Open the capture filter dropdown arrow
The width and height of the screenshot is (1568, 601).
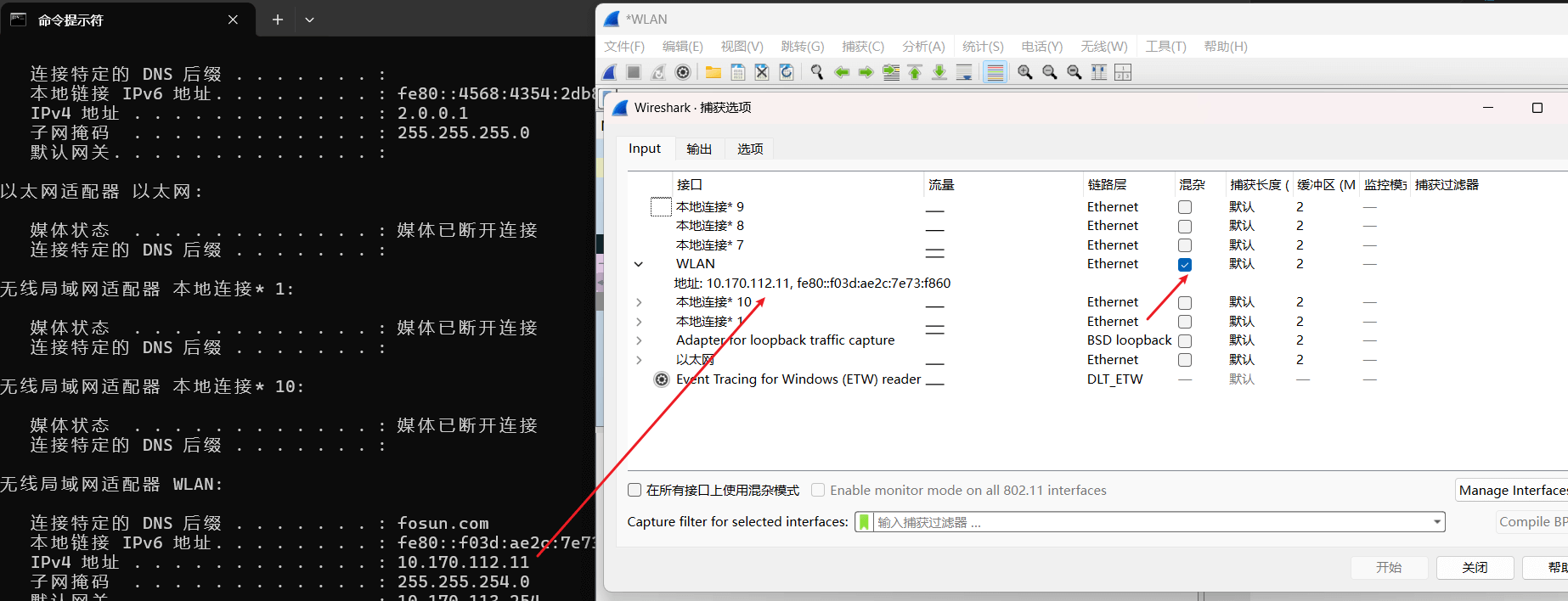1437,522
